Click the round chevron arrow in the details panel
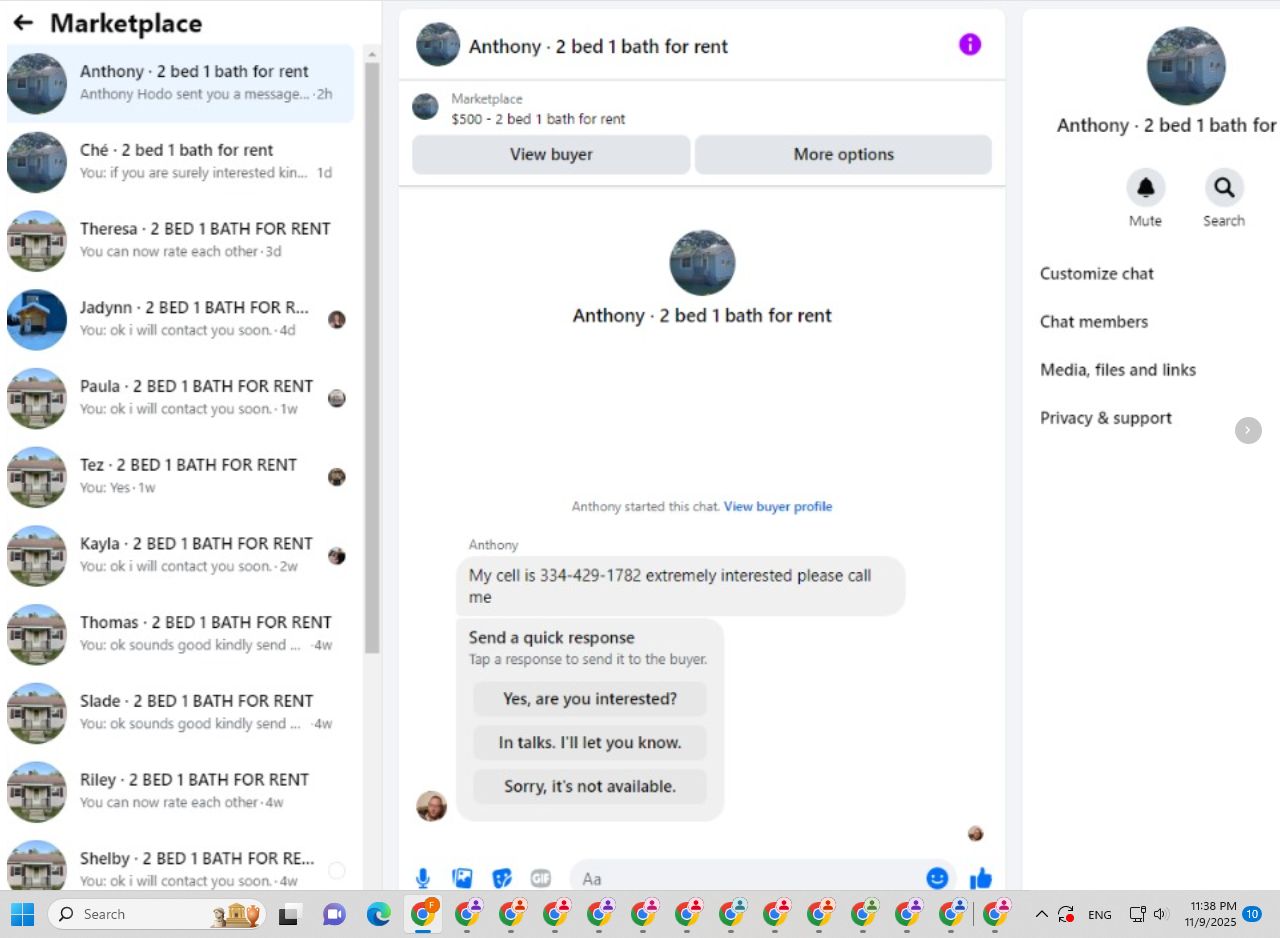This screenshot has height=938, width=1280. (x=1248, y=430)
